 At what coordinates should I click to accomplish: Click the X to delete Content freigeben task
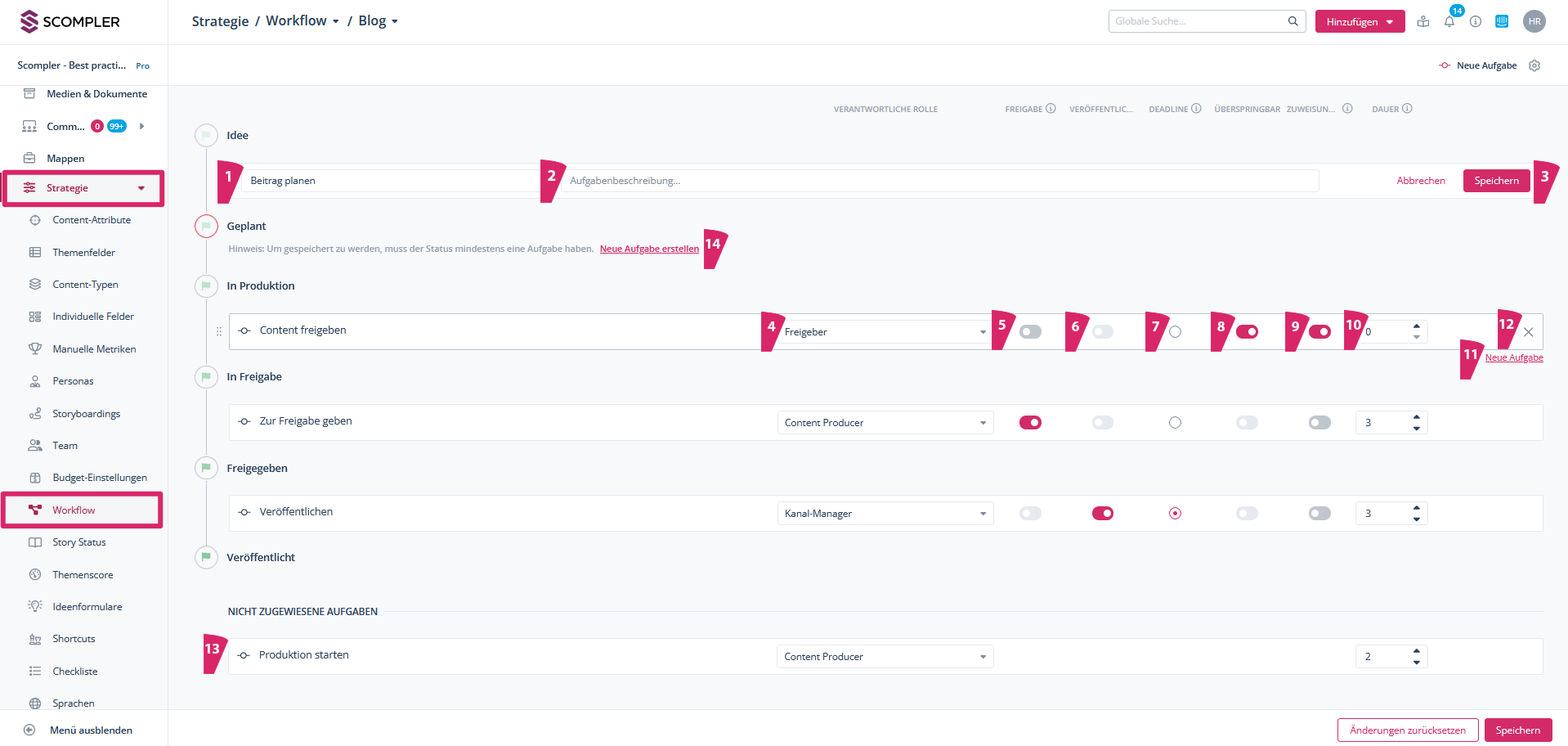pos(1528,332)
